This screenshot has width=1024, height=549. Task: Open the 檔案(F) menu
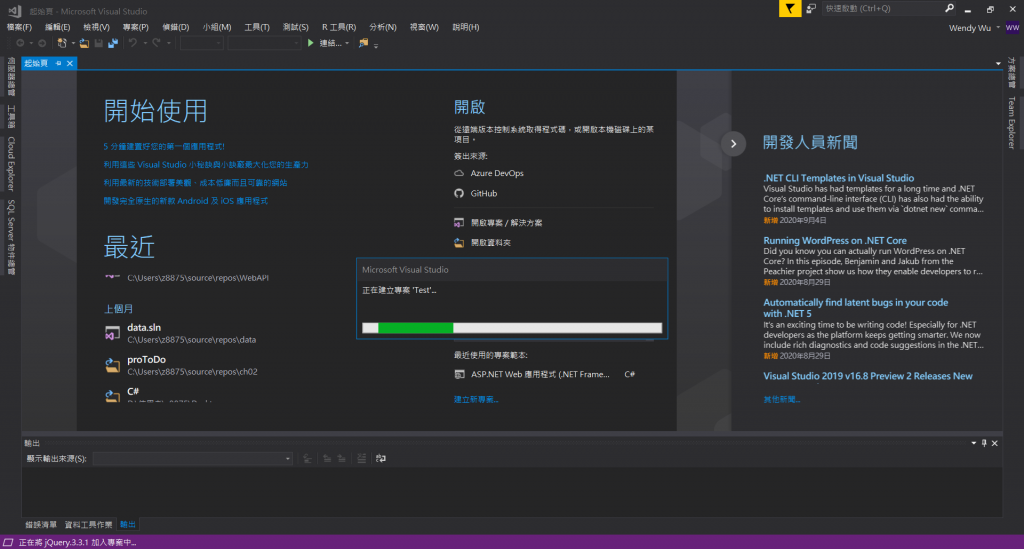coord(19,27)
